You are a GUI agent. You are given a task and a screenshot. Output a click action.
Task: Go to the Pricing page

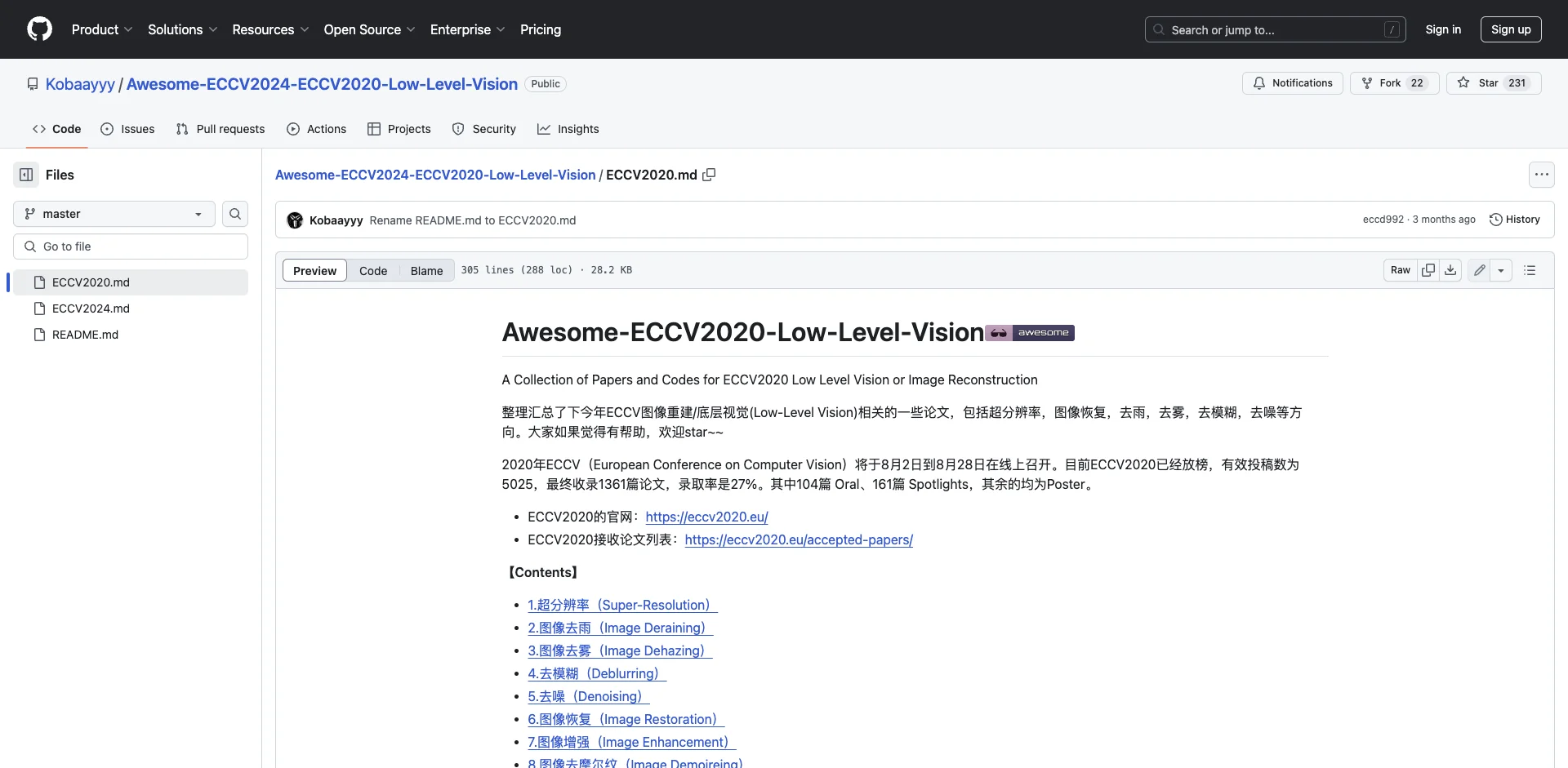coord(541,29)
